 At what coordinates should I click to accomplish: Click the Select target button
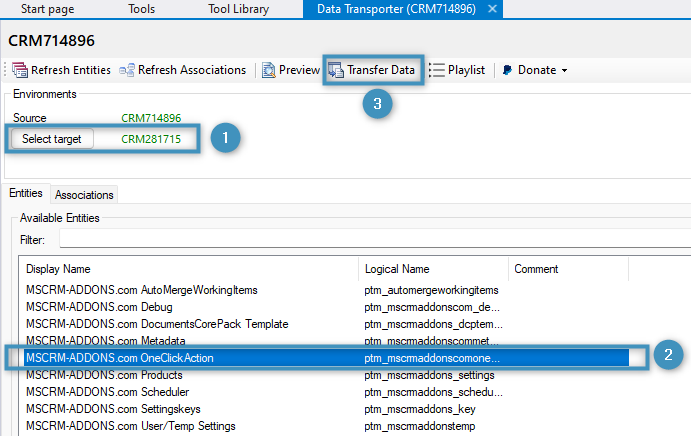click(52, 139)
